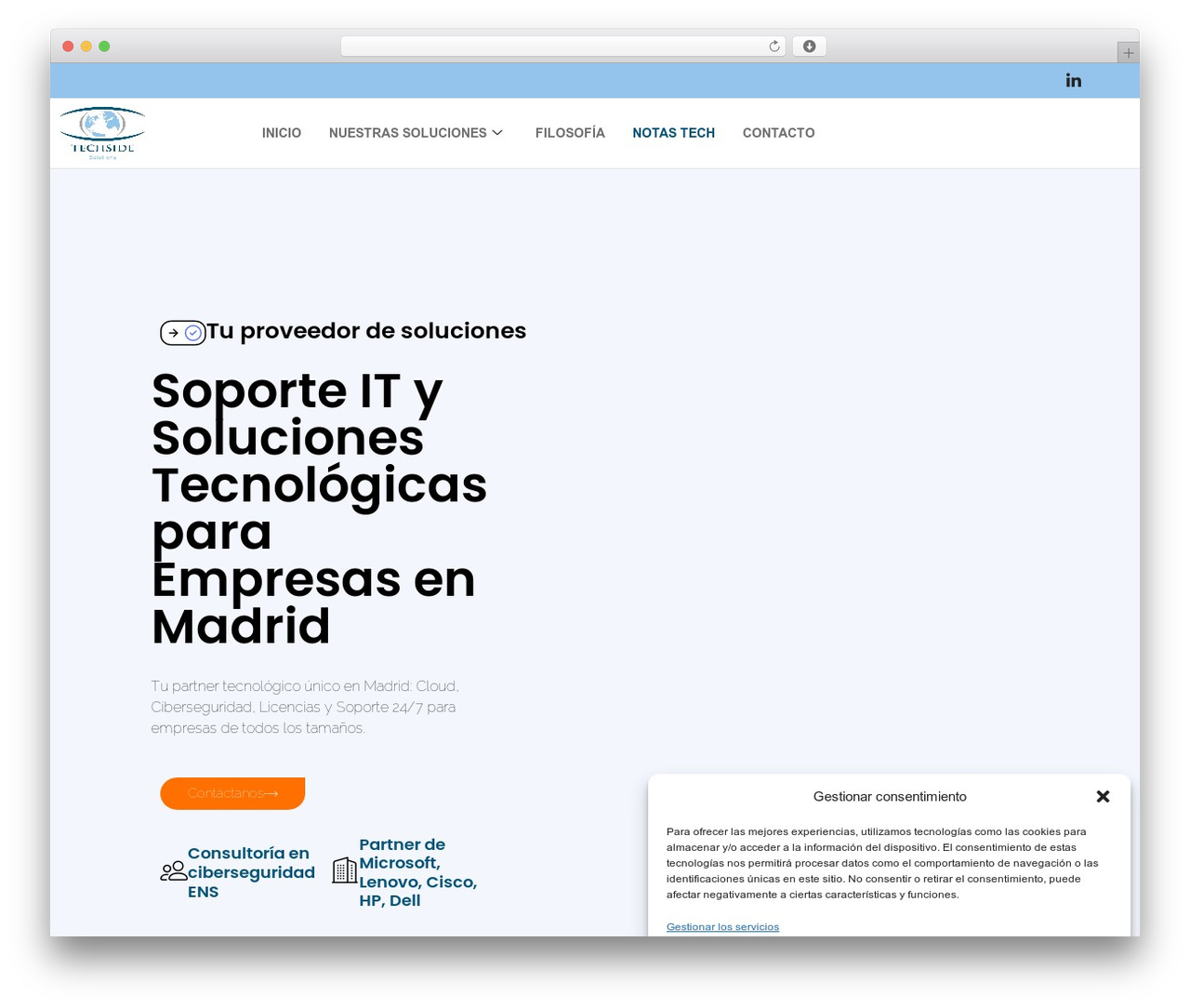Click the building icon beside Partner de Microsoft
This screenshot has height=1008, width=1190.
point(345,870)
